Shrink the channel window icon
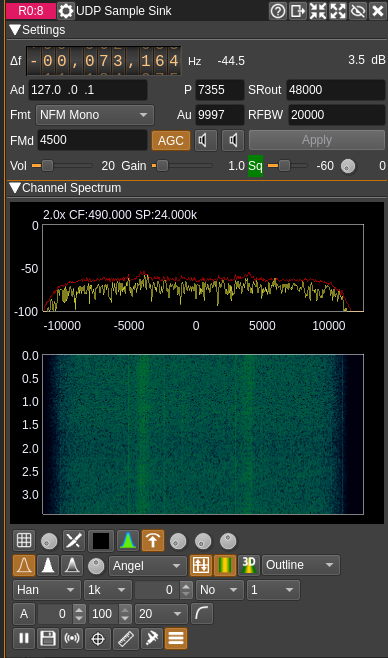Image resolution: width=388 pixels, height=658 pixels. click(x=318, y=11)
